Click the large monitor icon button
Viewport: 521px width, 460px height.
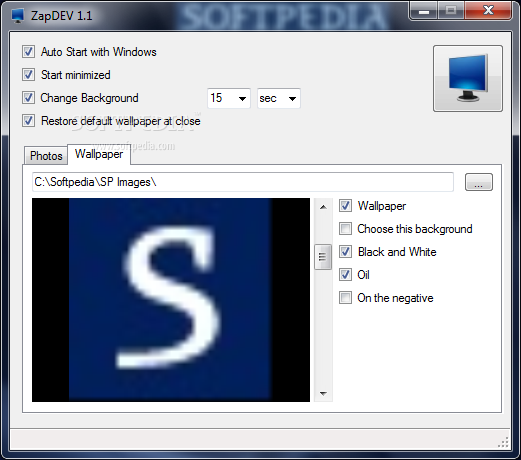pyautogui.click(x=468, y=79)
